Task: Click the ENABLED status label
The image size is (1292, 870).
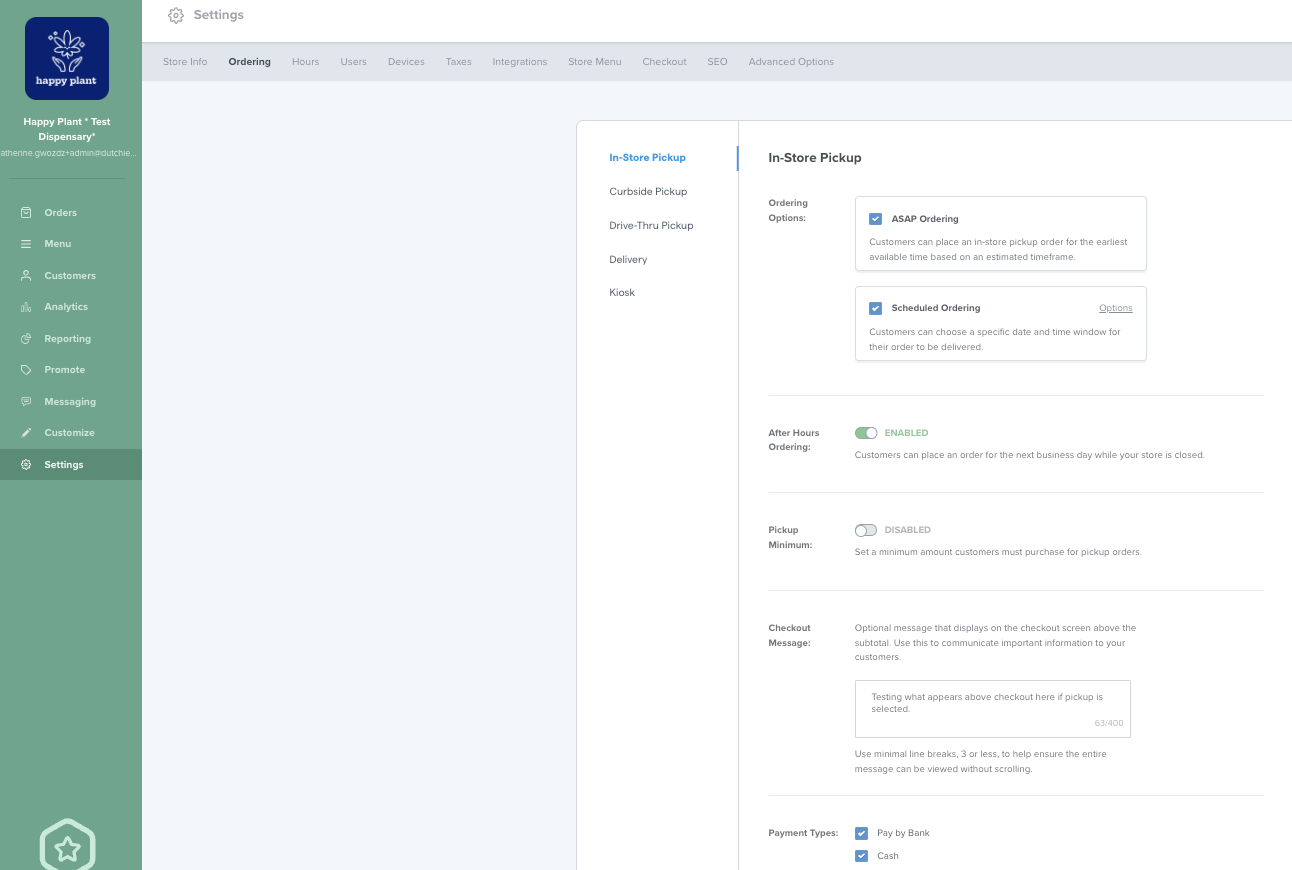Action: click(906, 433)
